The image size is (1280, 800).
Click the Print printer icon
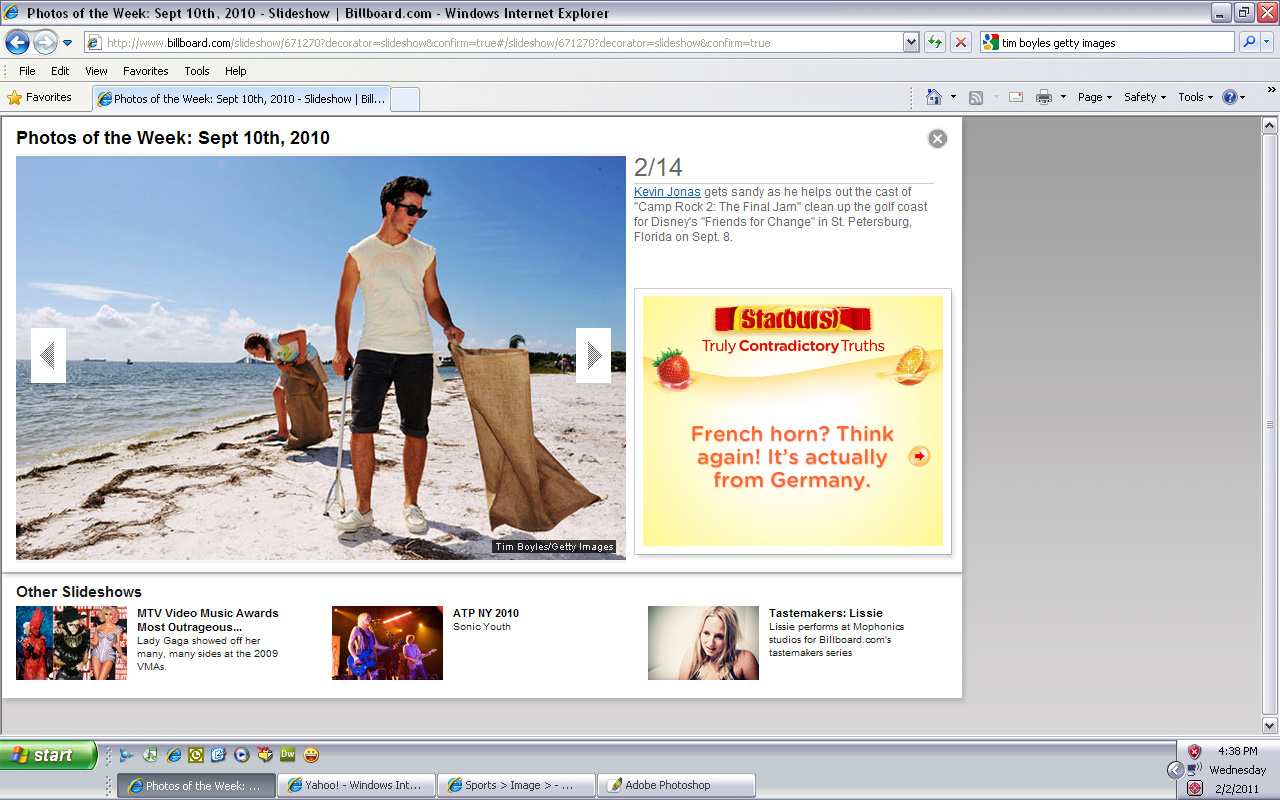tap(1044, 97)
